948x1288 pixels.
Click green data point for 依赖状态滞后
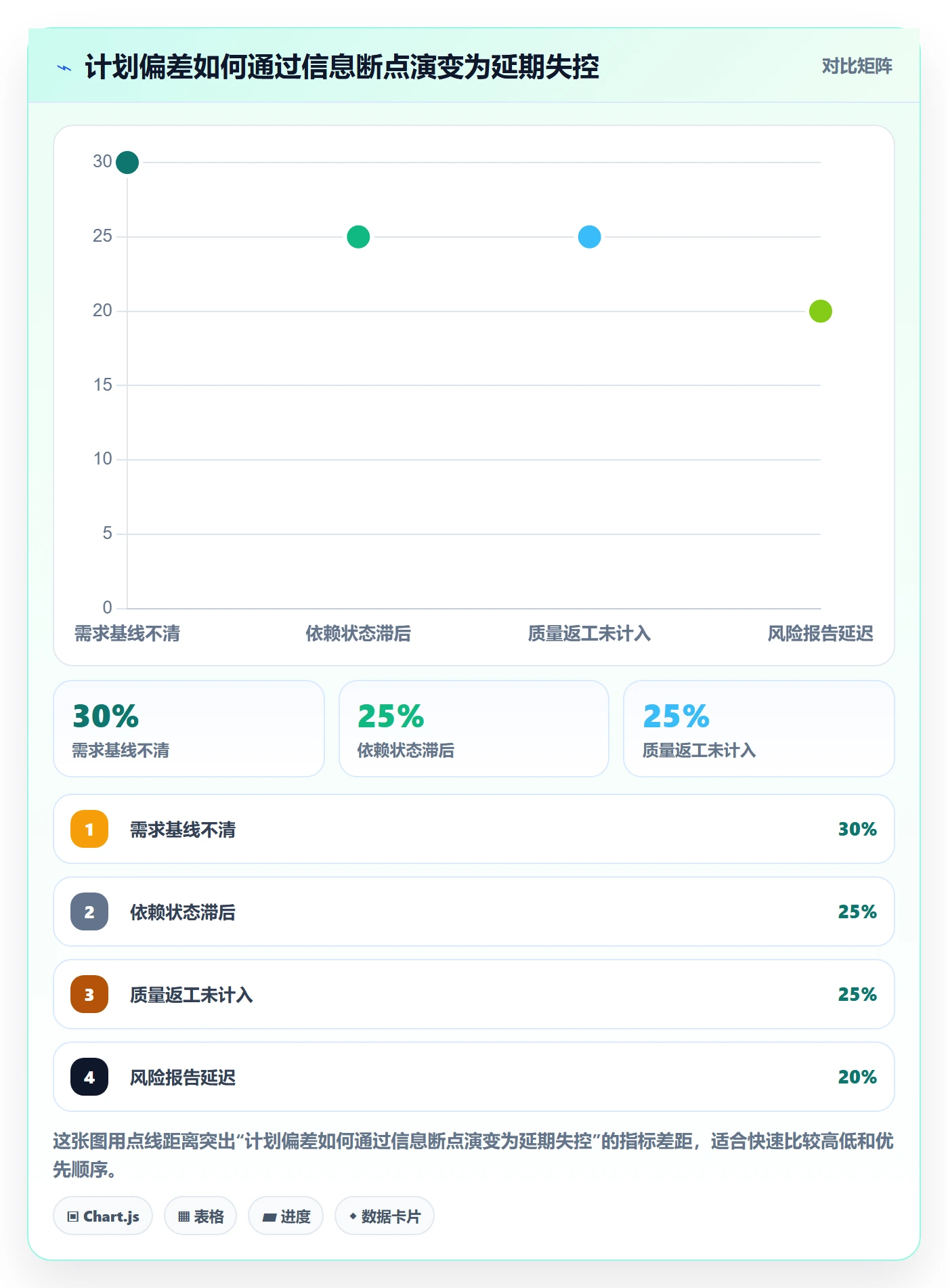358,237
